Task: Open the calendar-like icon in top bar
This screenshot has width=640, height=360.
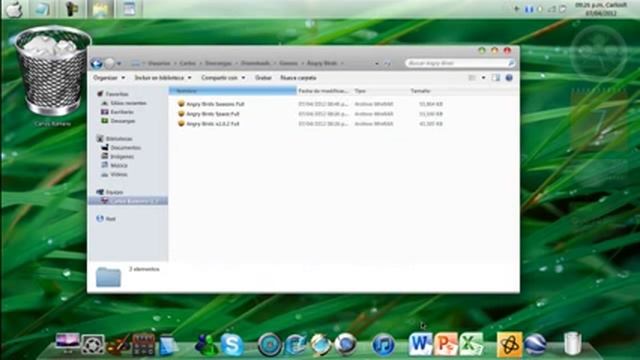Action: [129, 9]
